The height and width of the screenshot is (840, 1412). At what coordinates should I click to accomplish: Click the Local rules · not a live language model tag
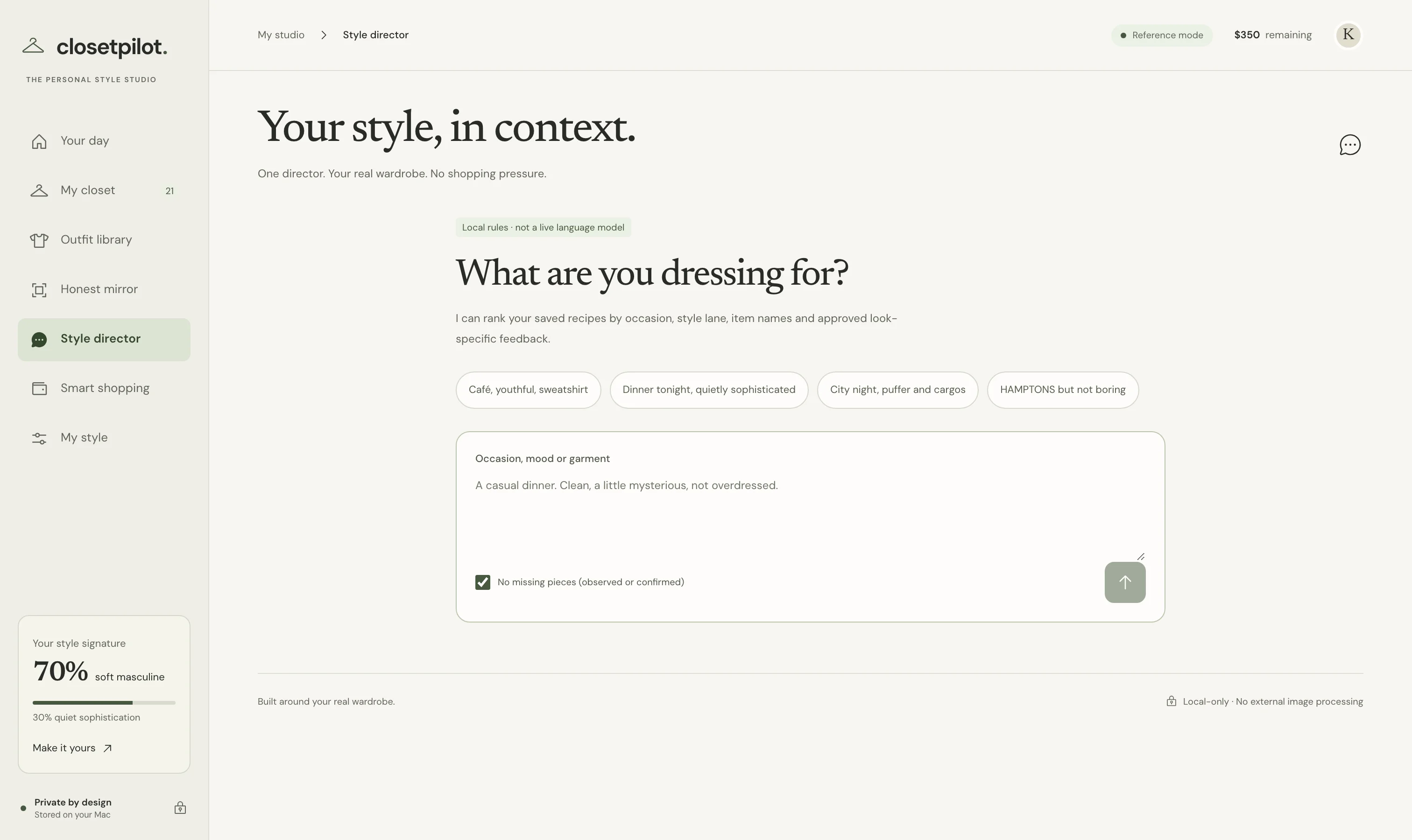[x=543, y=228]
